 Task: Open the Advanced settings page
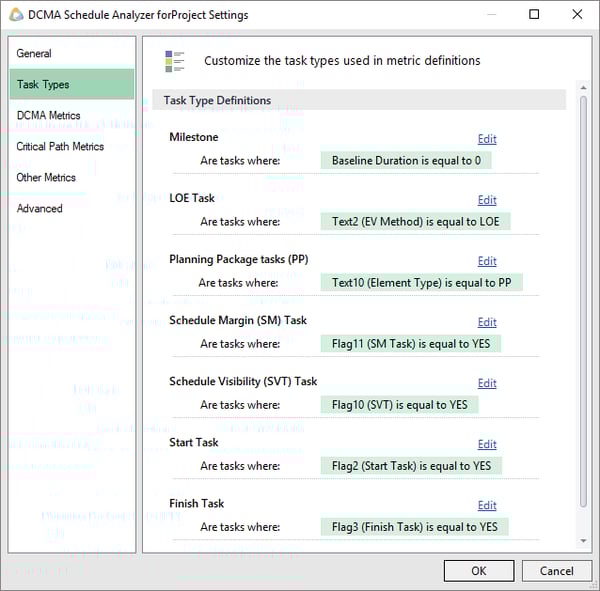(72, 208)
